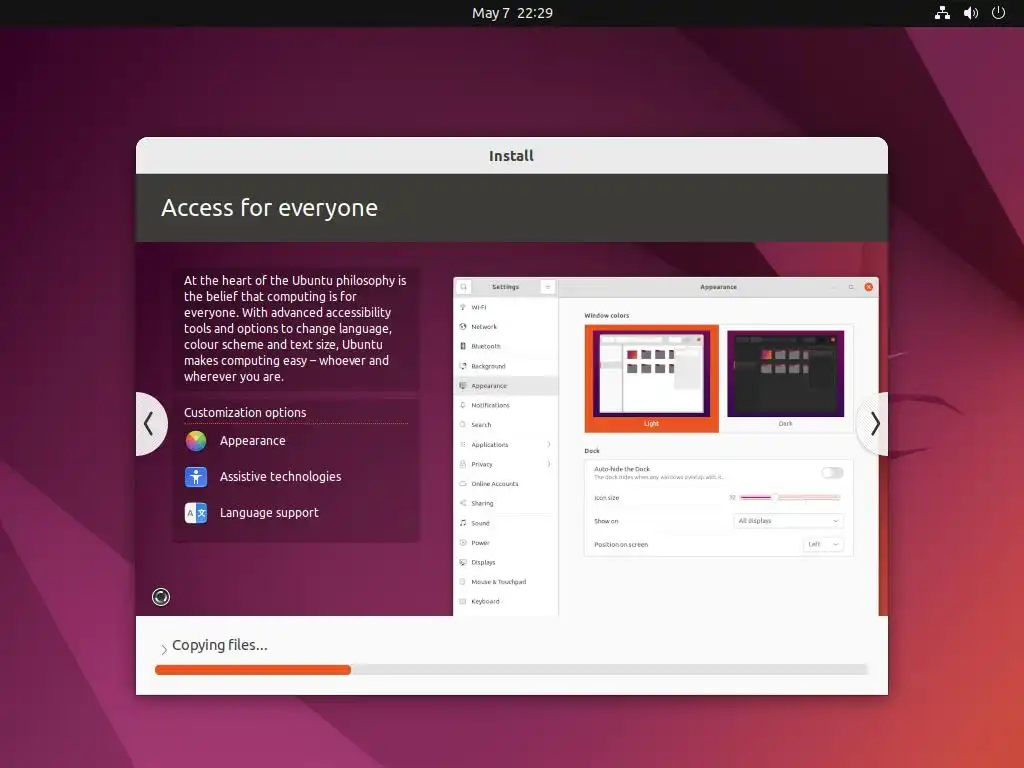Click the Wi-Fi icon in Settings sidebar
Screen dimensions: 1024x768
click(463, 307)
